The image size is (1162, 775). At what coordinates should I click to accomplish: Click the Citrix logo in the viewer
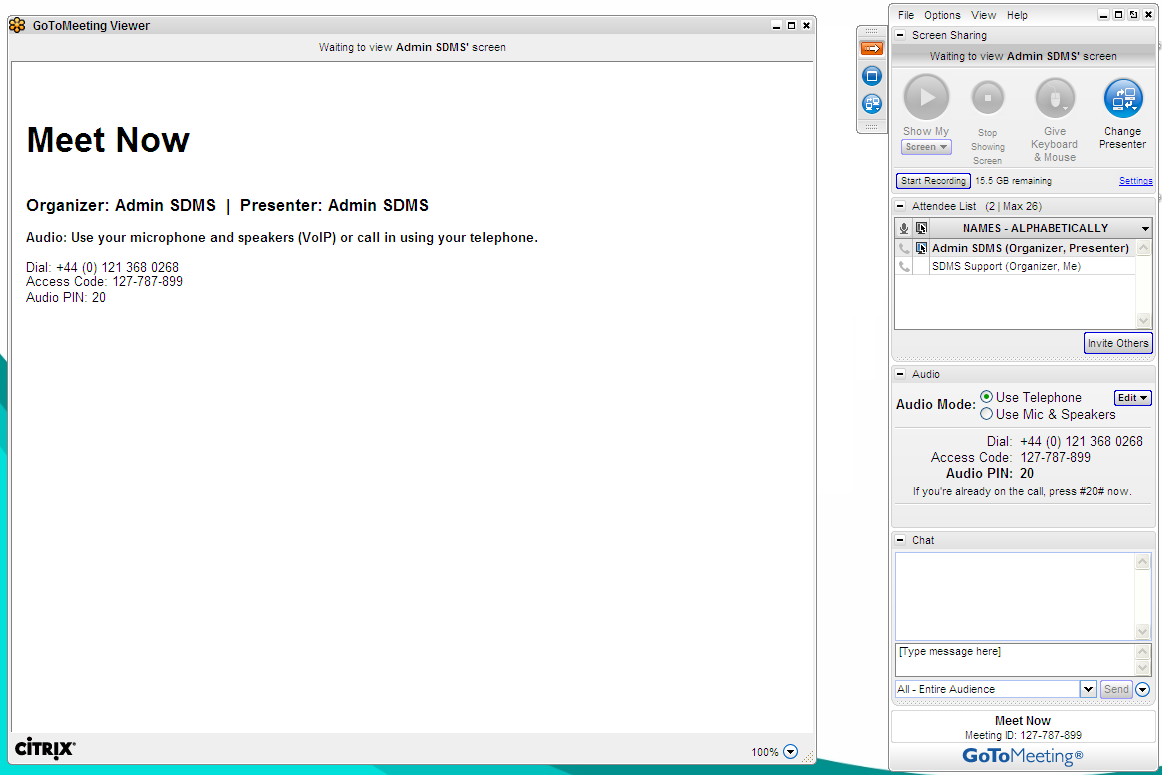click(45, 748)
